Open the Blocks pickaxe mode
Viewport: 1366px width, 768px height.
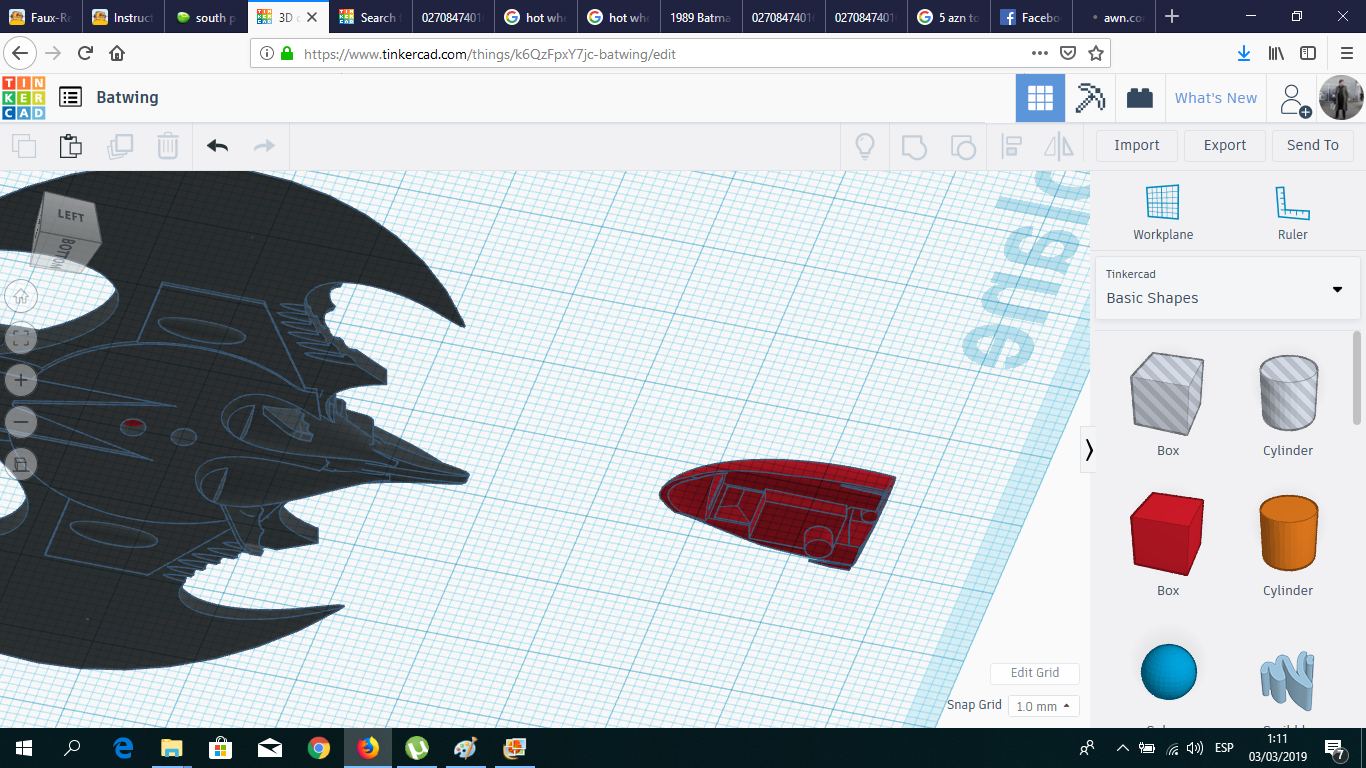click(1090, 98)
